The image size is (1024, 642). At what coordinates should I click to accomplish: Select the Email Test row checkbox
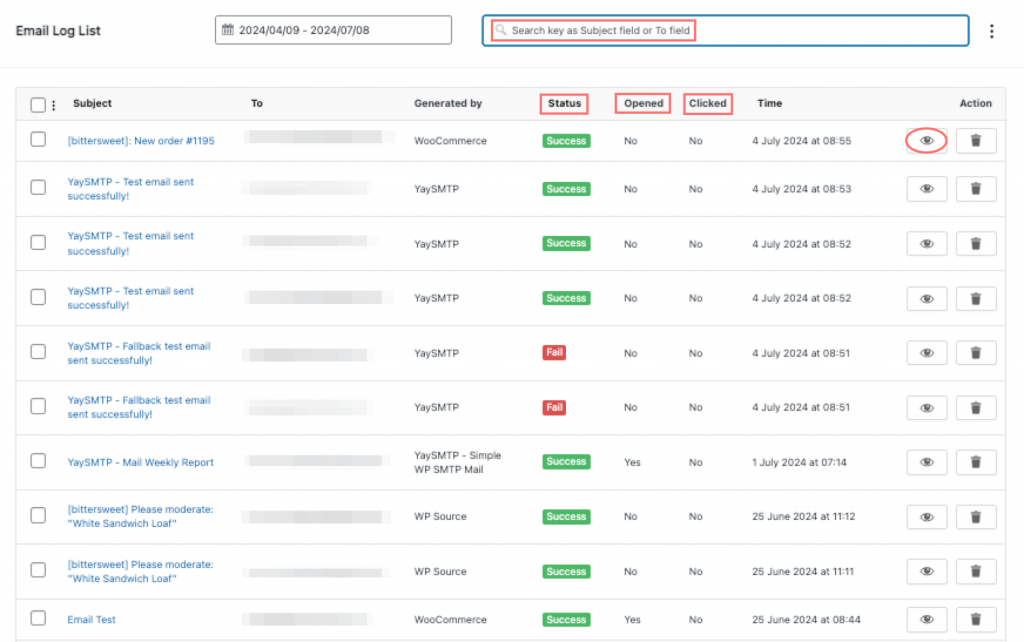[x=38, y=619]
